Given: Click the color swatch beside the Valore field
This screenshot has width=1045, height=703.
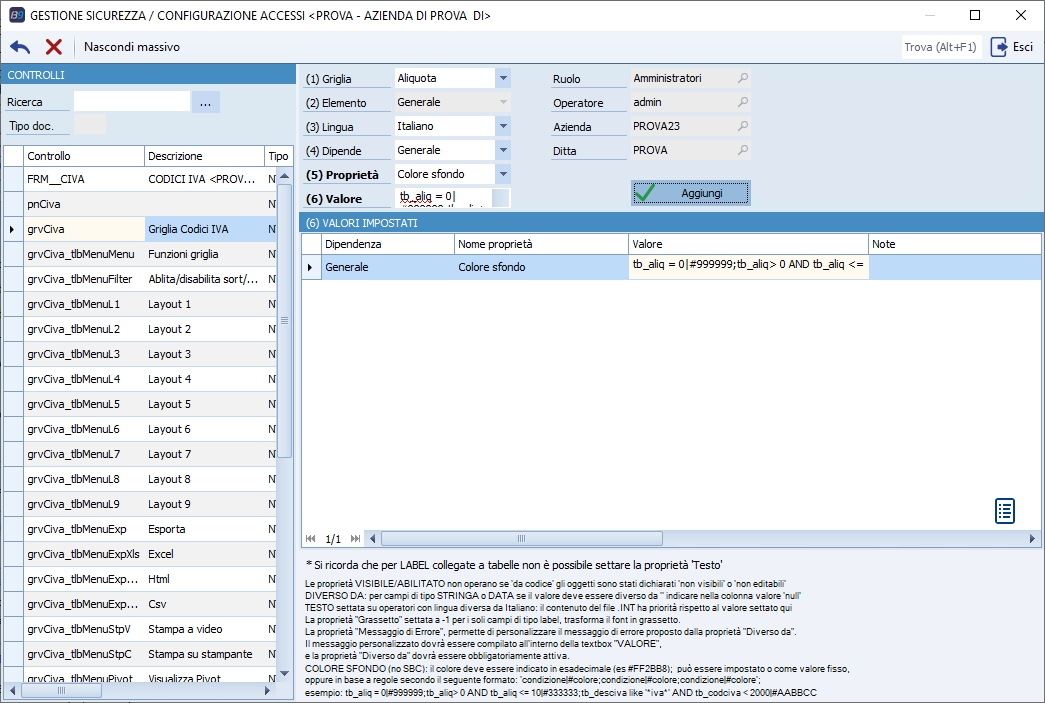Looking at the screenshot, I should [501, 198].
